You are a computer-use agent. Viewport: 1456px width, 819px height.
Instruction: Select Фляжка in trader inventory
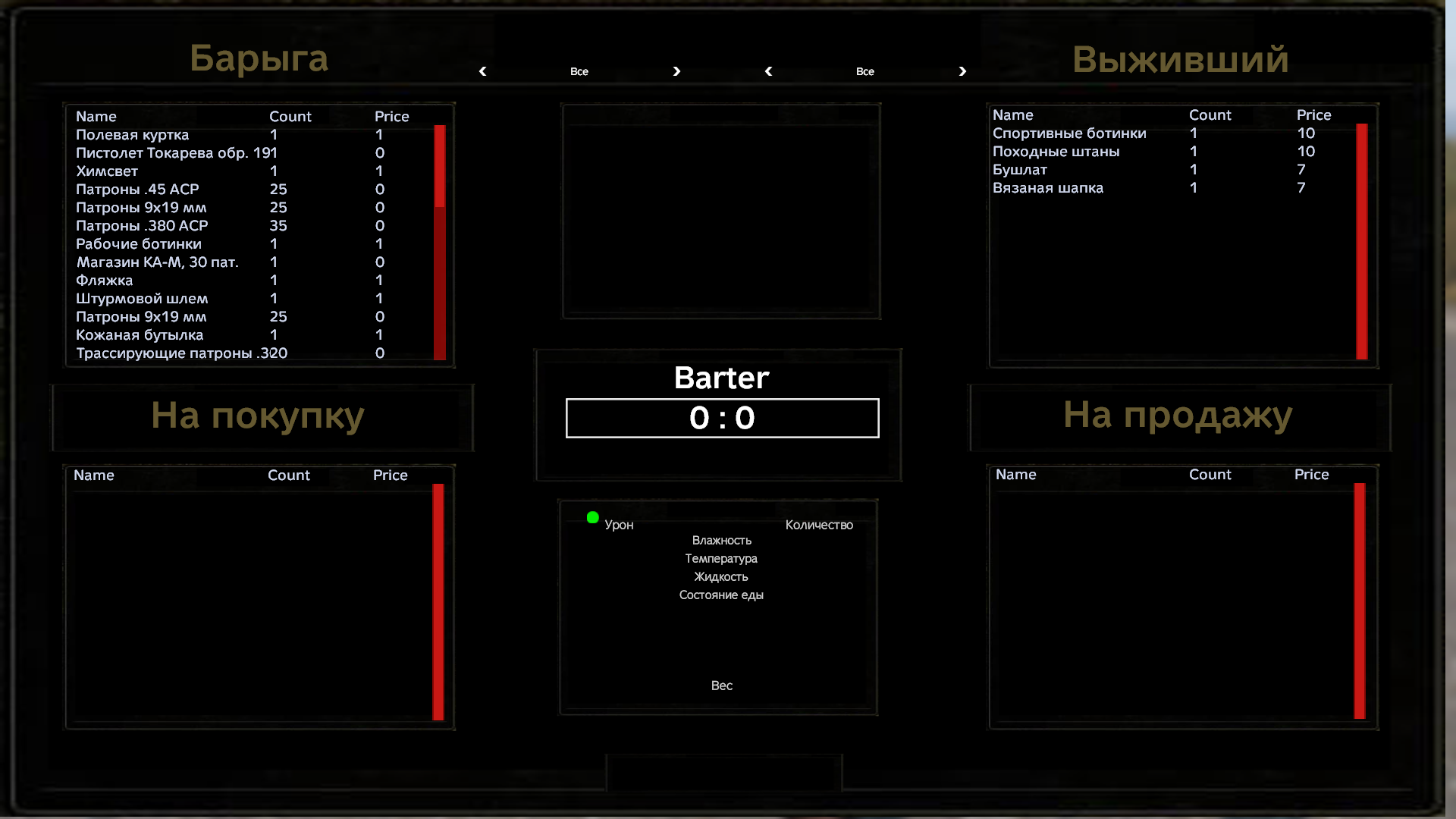(x=104, y=281)
